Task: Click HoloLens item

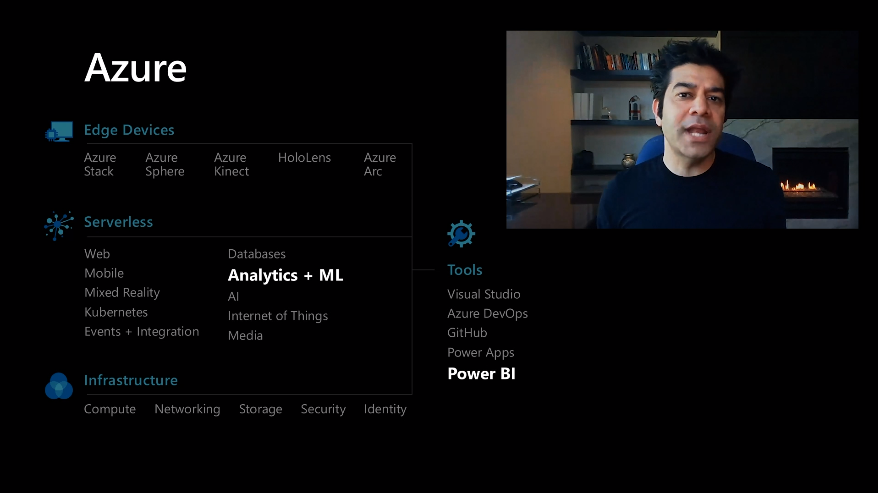Action: tap(304, 157)
